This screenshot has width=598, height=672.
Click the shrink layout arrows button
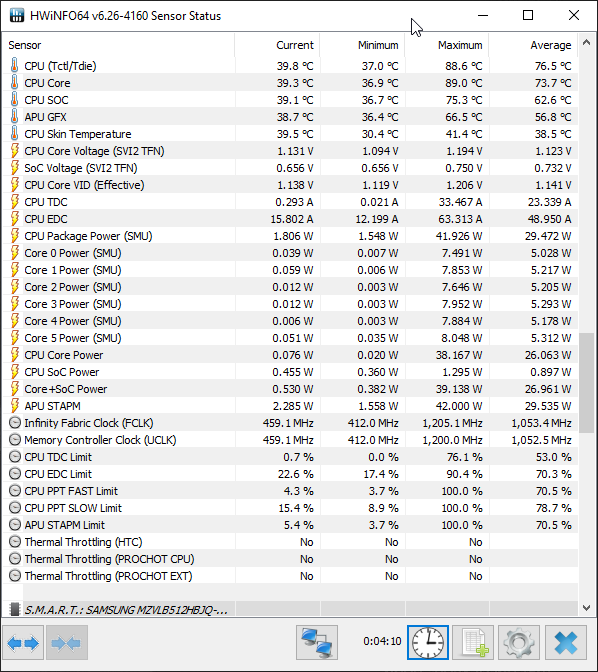click(x=67, y=642)
